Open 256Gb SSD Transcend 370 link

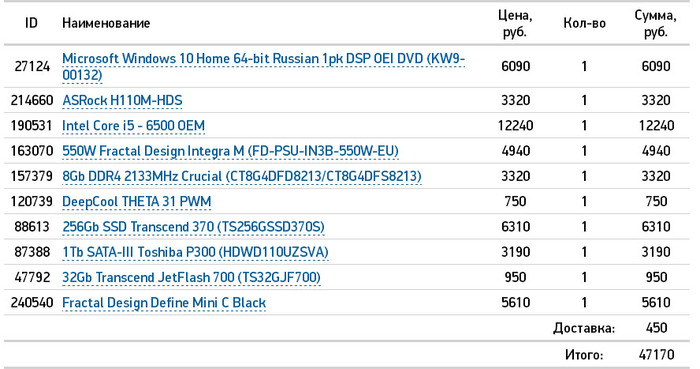tap(193, 227)
